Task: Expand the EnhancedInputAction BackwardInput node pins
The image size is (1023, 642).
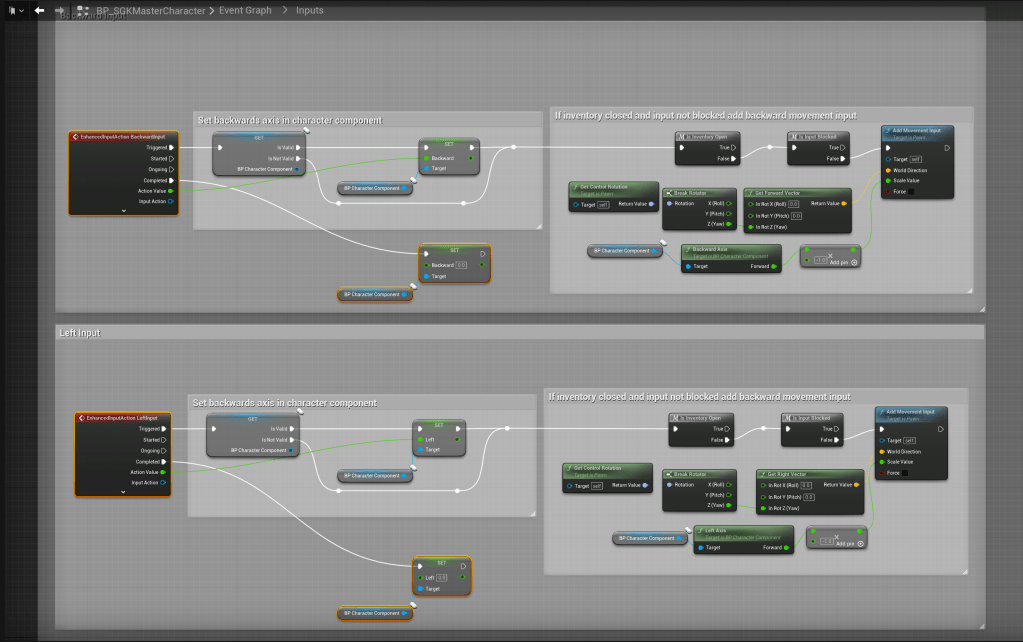Action: coord(124,211)
